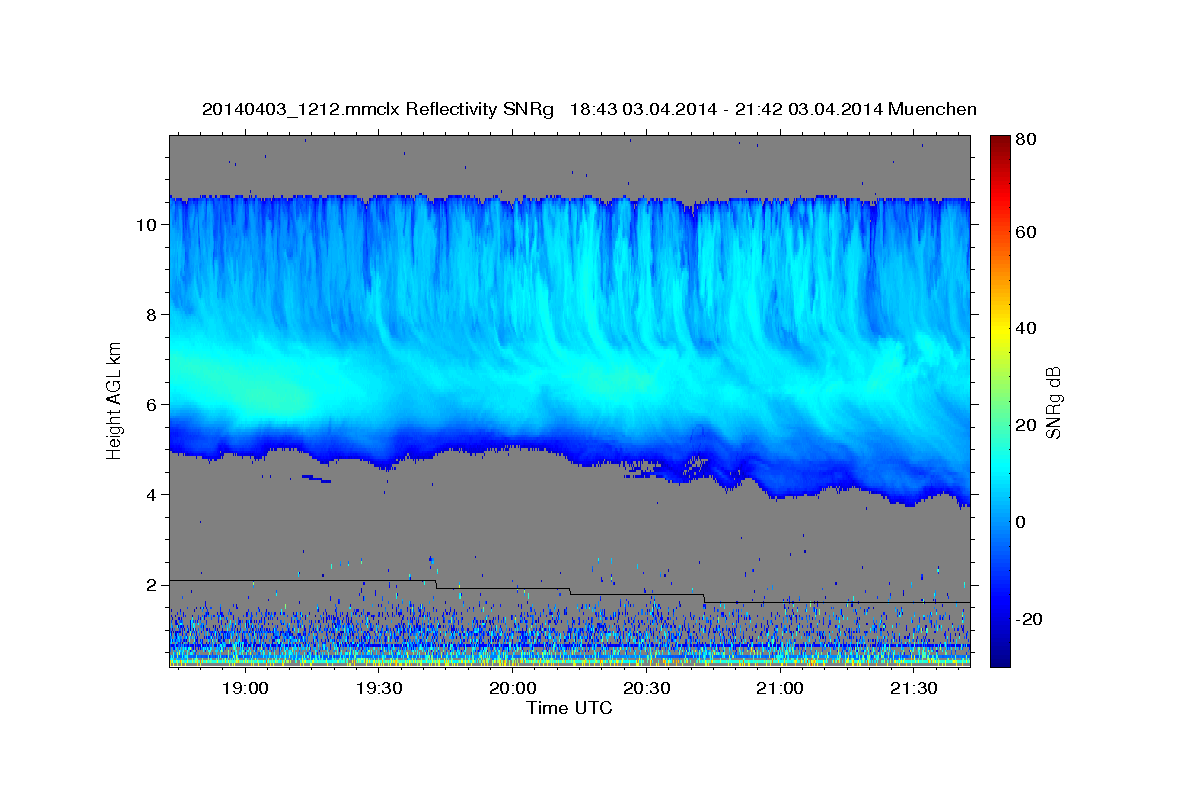Click the dark blue bottom of colorbar
Image resolution: width=1200 pixels, height=800 pixels.
pyautogui.click(x=999, y=655)
